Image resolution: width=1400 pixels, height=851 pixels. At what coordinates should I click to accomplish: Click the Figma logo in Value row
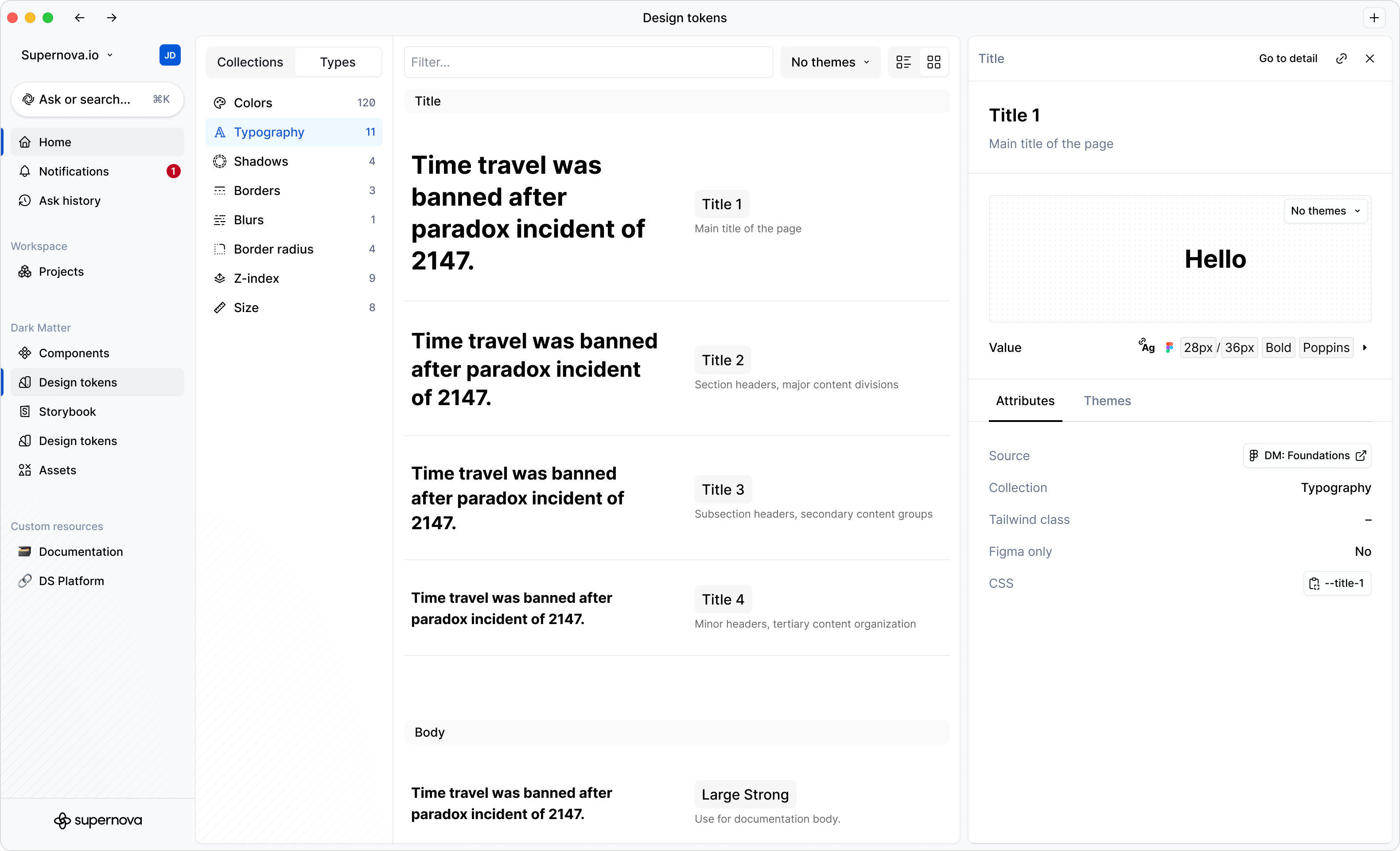(x=1169, y=347)
